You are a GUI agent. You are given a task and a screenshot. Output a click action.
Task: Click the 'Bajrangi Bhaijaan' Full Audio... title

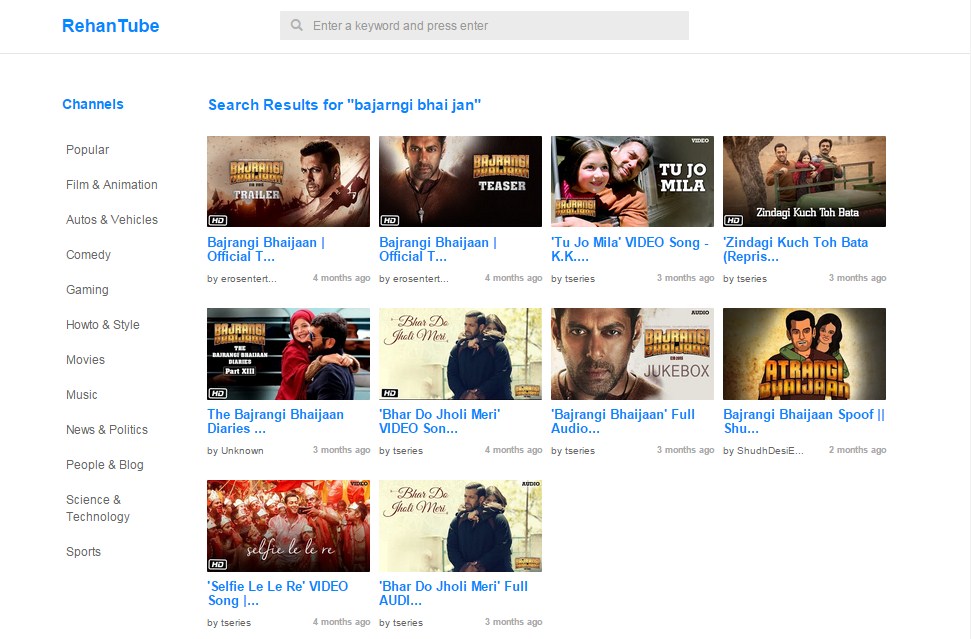click(x=622, y=421)
